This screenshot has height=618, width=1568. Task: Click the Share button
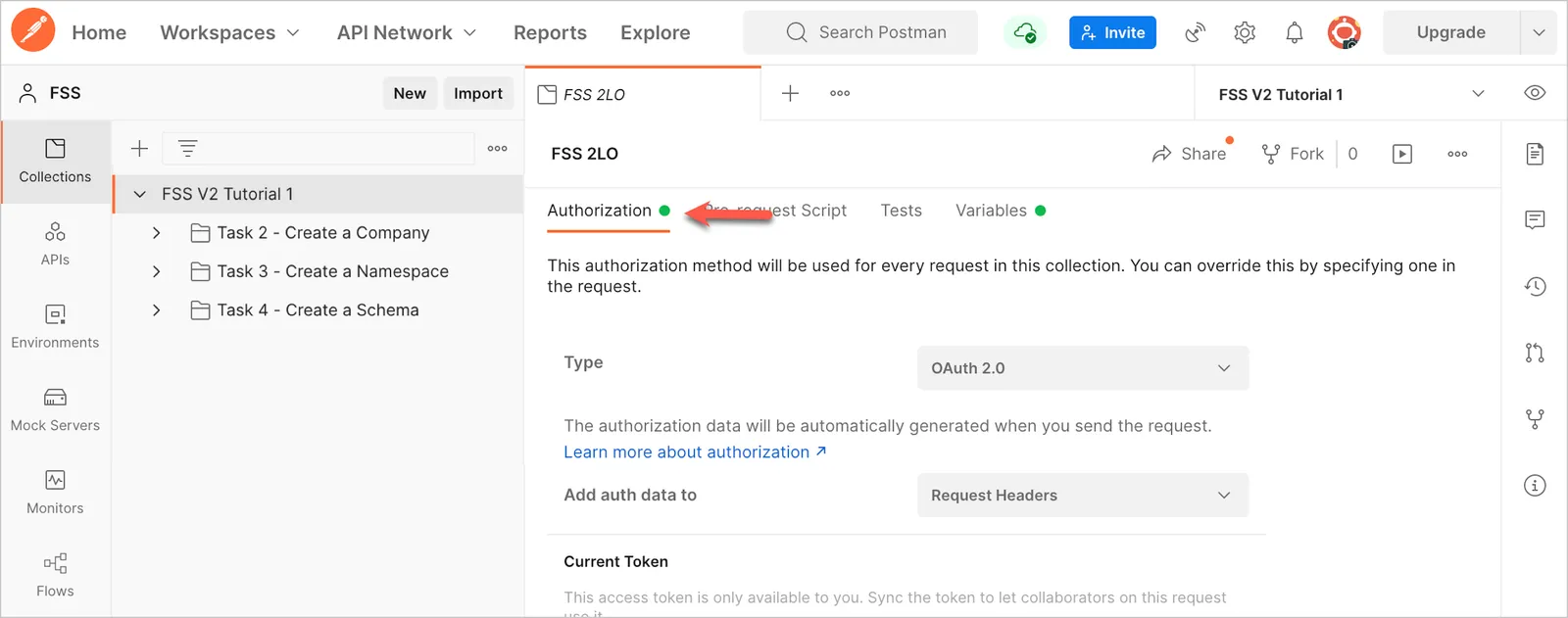coord(1189,154)
